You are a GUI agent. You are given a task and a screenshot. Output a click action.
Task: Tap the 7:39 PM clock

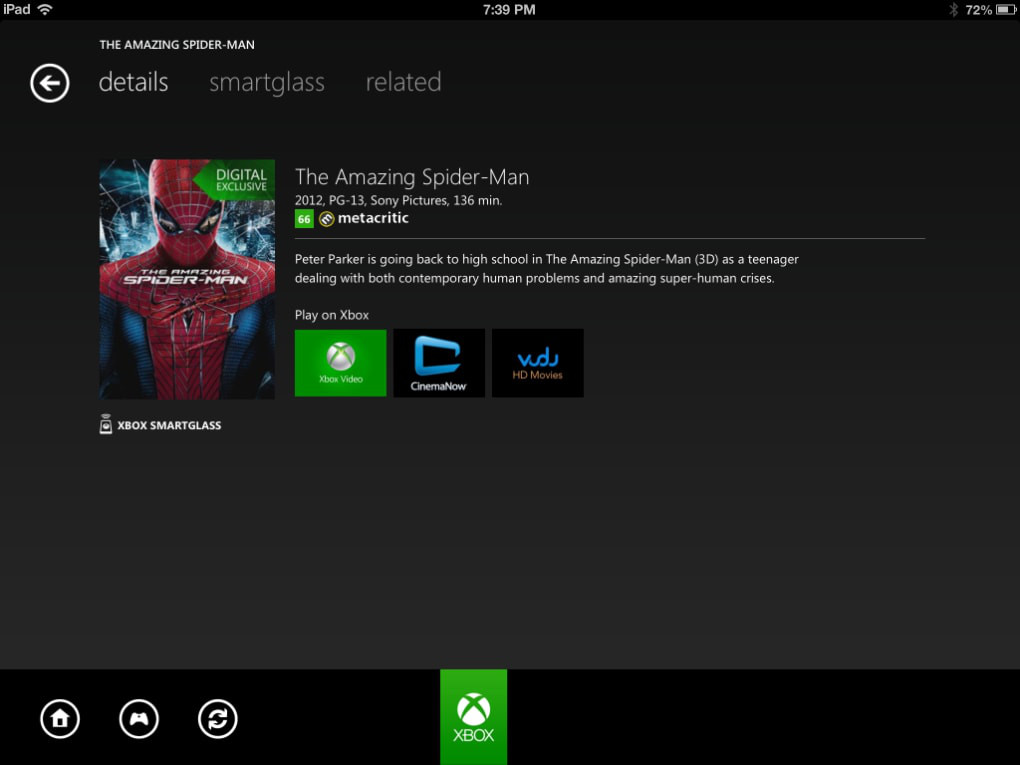509,10
